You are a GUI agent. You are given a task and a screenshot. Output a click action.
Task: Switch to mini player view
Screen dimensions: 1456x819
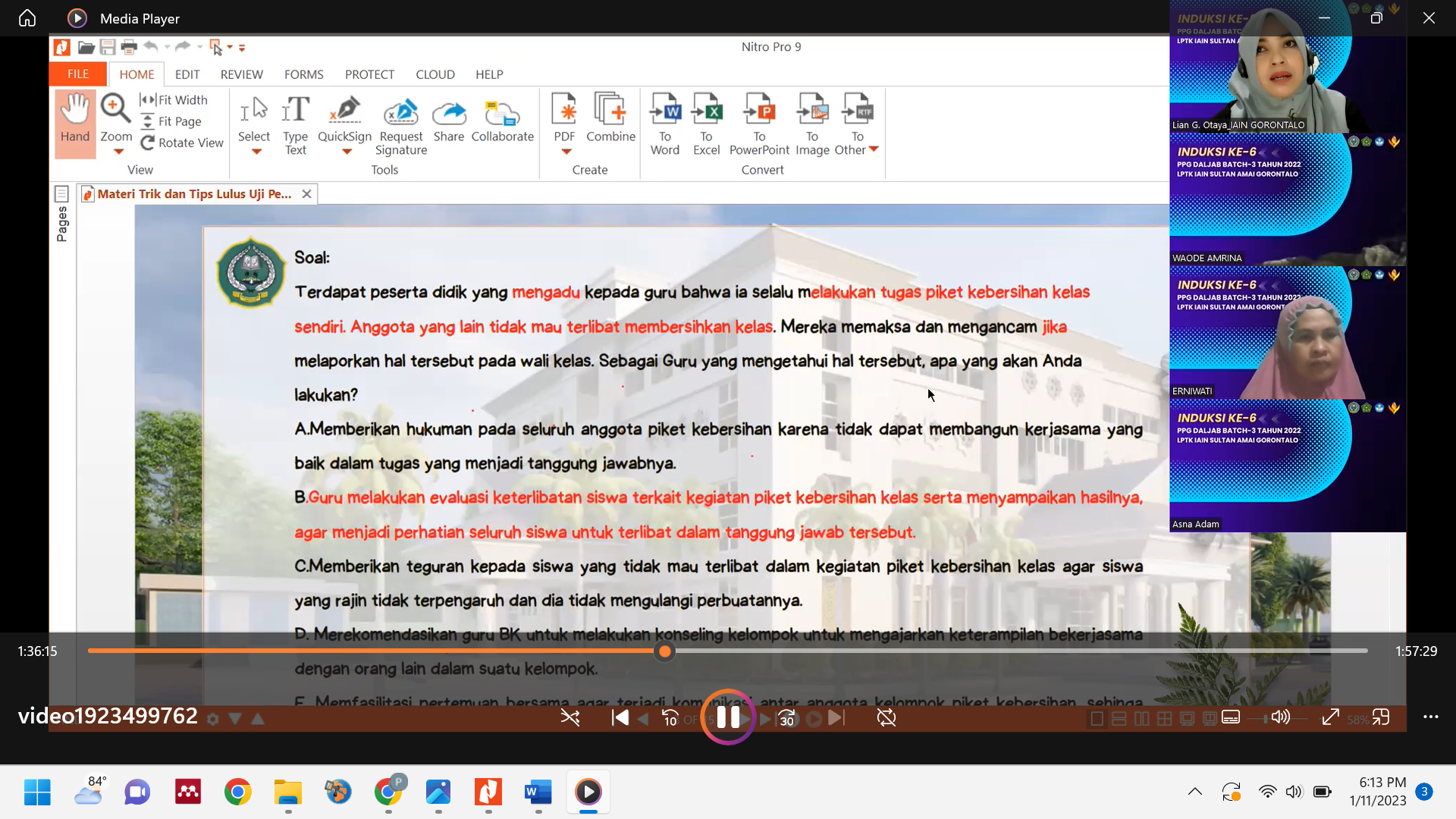[x=1381, y=717]
